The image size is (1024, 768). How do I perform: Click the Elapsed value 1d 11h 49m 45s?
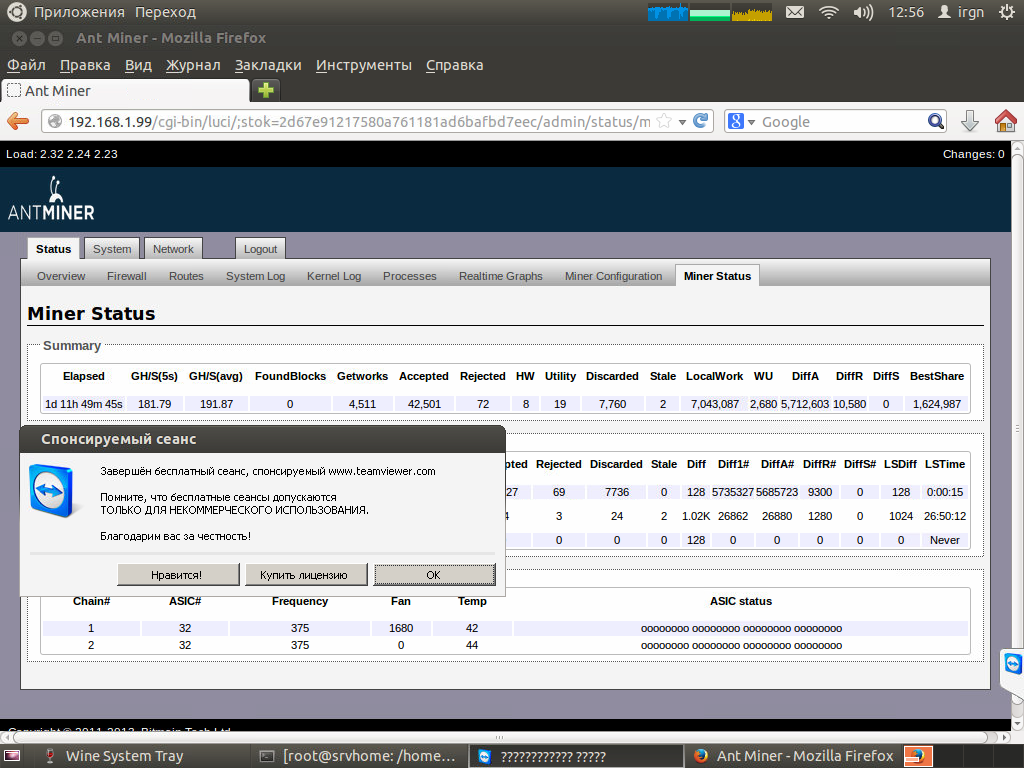click(x=84, y=404)
